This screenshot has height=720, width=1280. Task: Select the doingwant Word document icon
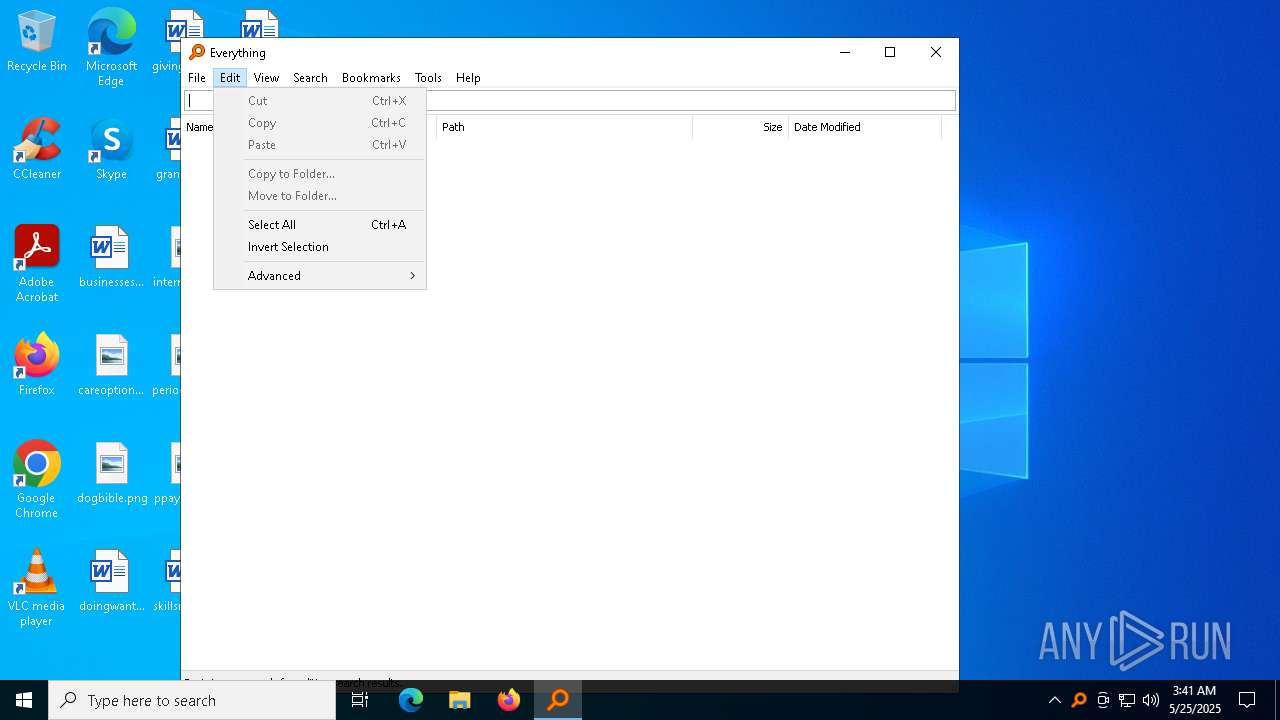(x=111, y=581)
